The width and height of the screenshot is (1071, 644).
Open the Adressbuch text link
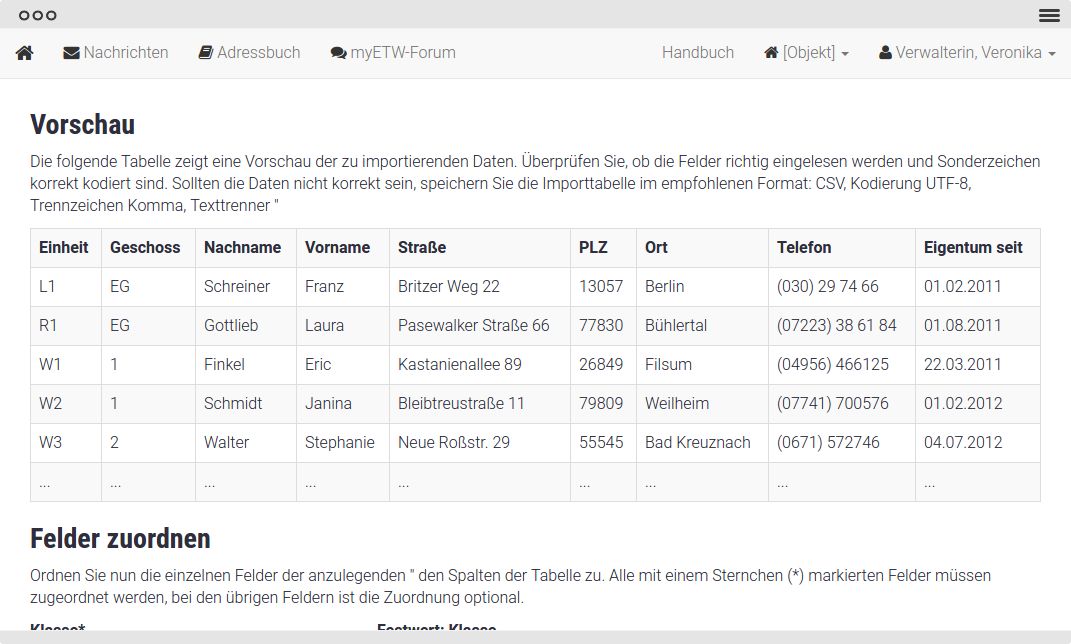259,53
